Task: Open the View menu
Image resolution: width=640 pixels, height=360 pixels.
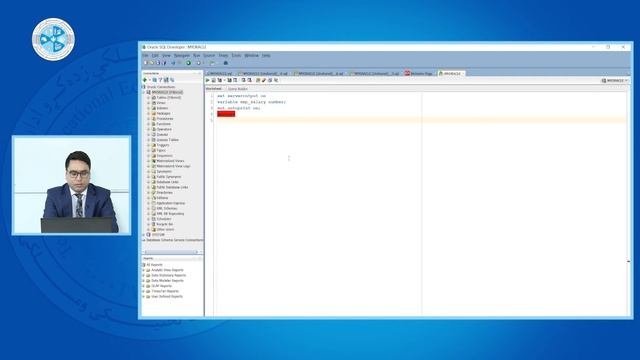Action: pyautogui.click(x=166, y=56)
